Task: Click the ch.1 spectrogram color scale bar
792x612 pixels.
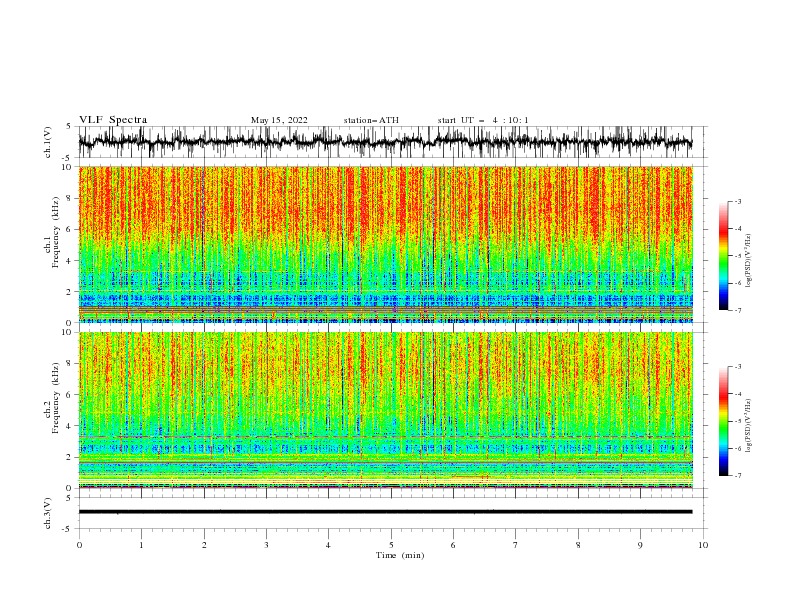Action: tap(723, 256)
